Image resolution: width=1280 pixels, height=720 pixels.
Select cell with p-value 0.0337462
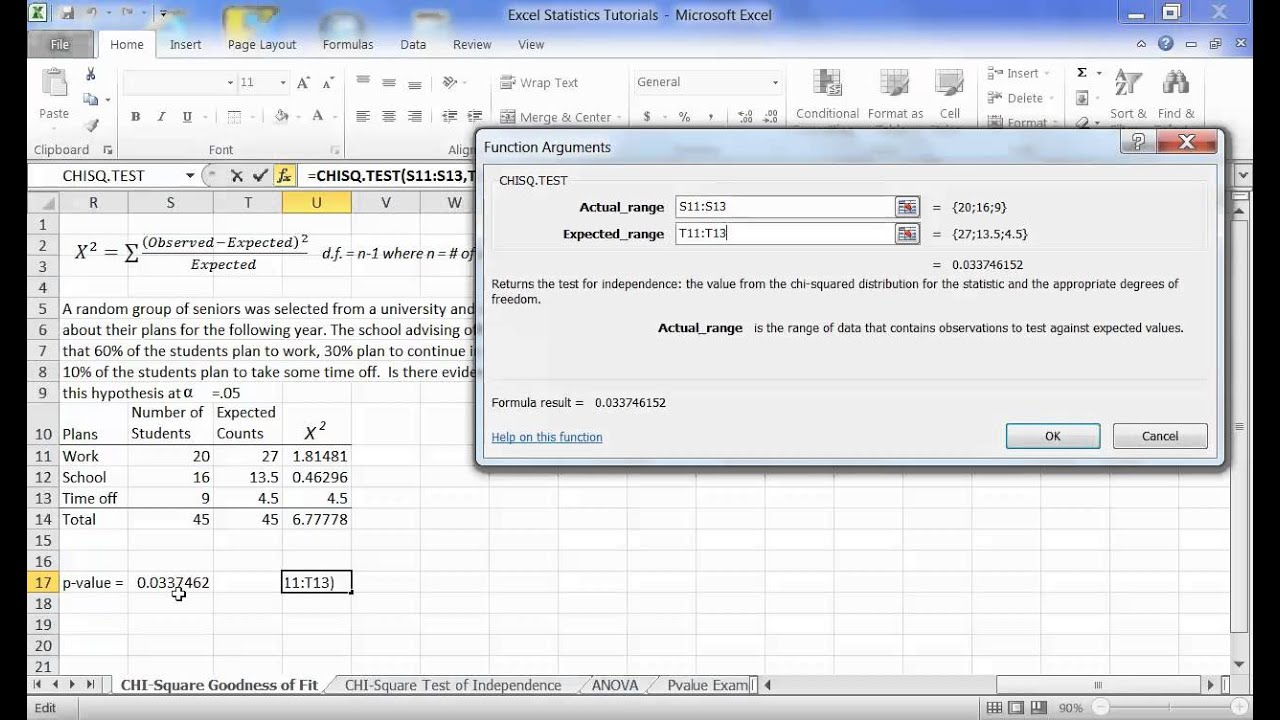[170, 582]
